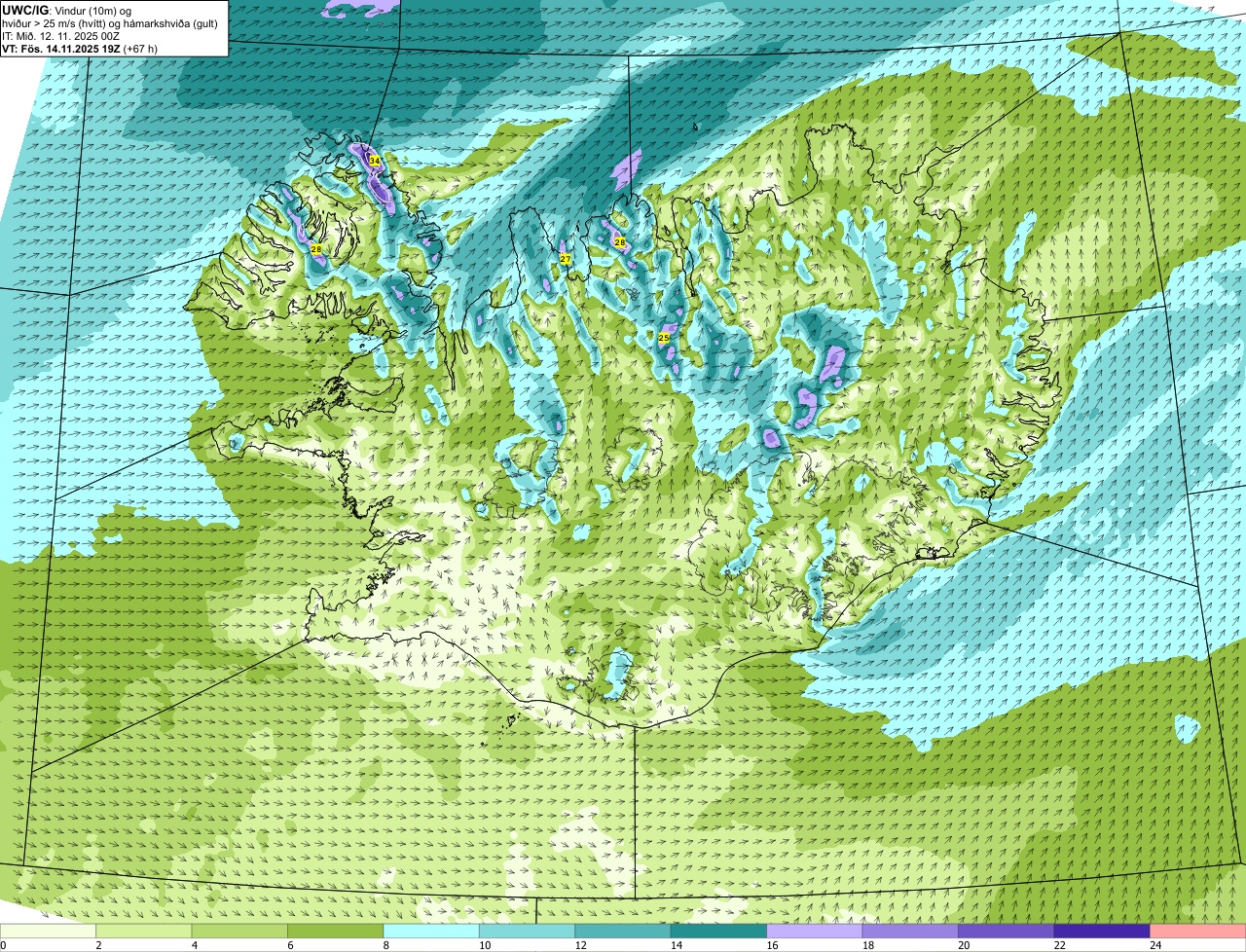Viewport: 1246px width, 952px height.
Task: Click the legend tick label '16'
Action: coord(772,945)
